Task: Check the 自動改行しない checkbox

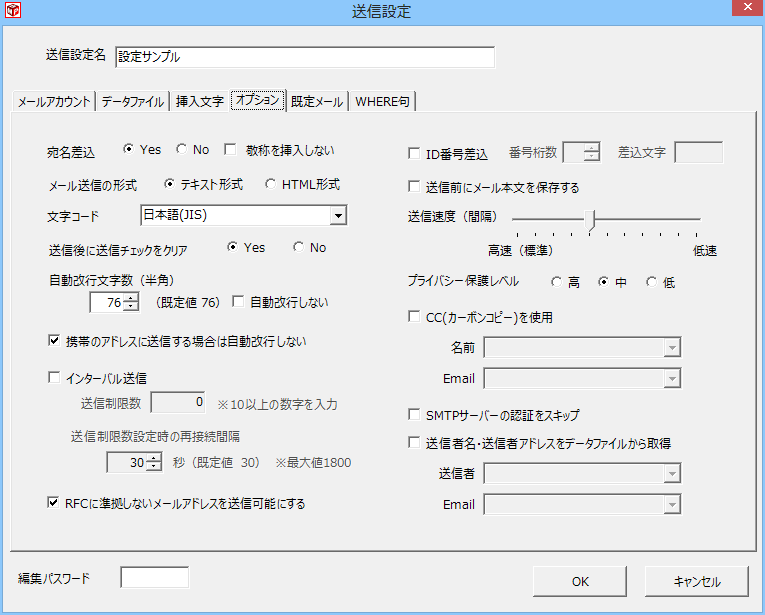Action: 239,301
